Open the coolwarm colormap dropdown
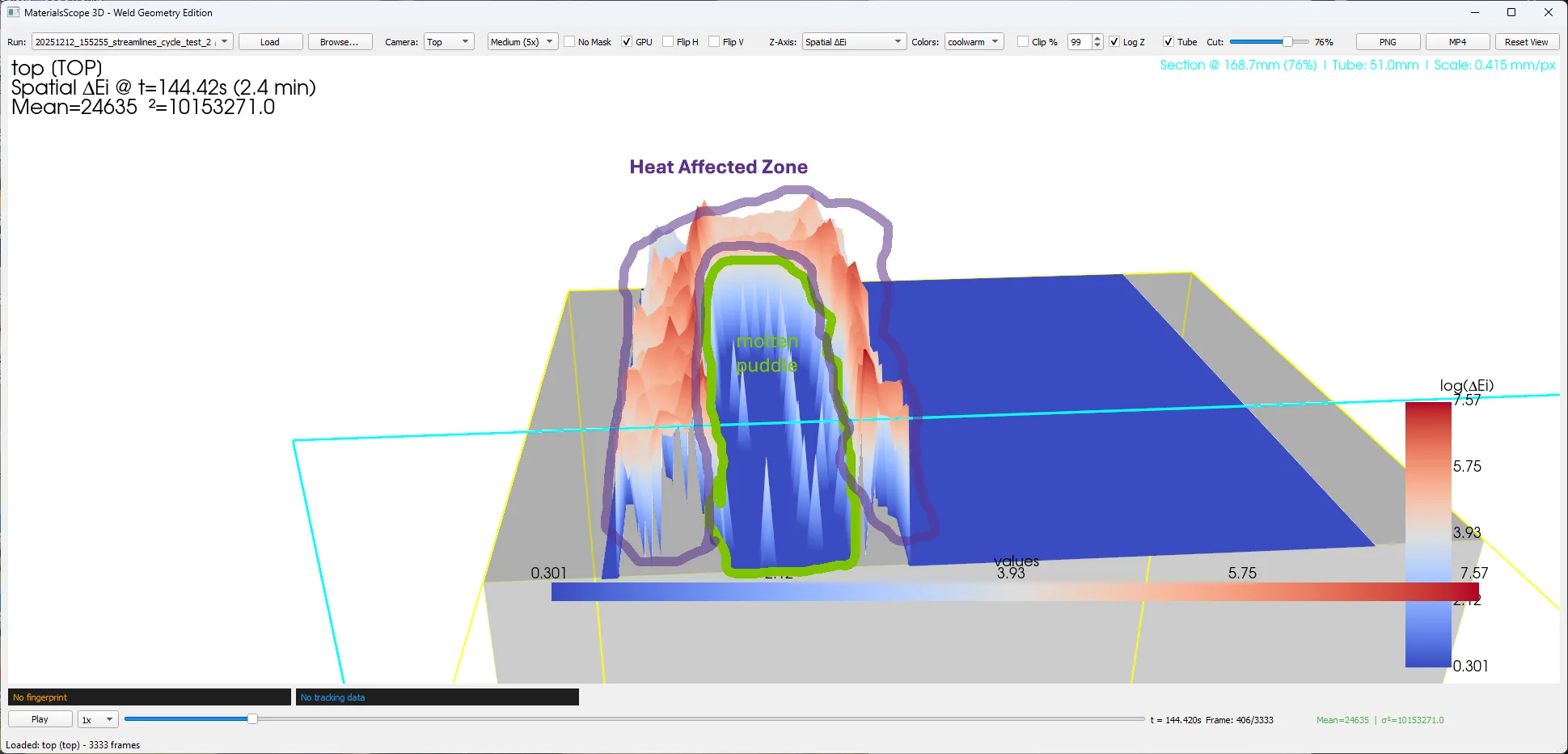1568x754 pixels. [974, 41]
